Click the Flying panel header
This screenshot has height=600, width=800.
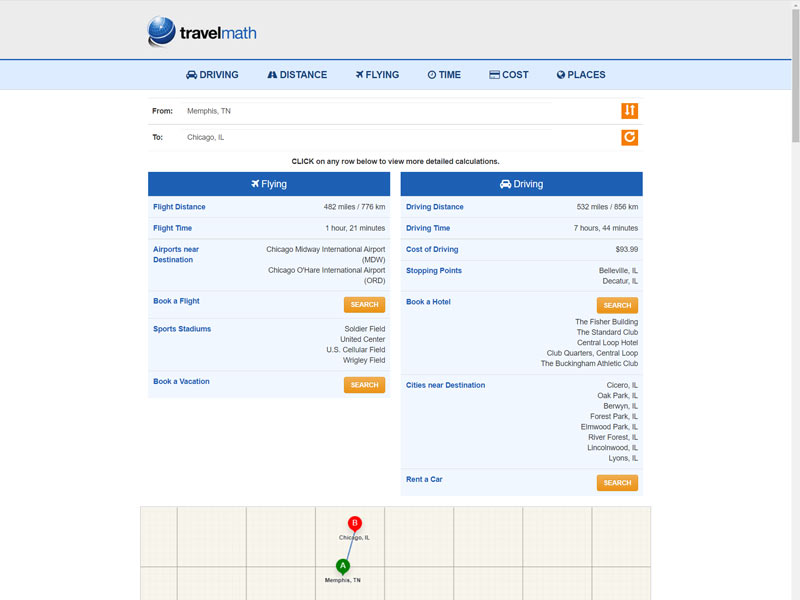(269, 184)
